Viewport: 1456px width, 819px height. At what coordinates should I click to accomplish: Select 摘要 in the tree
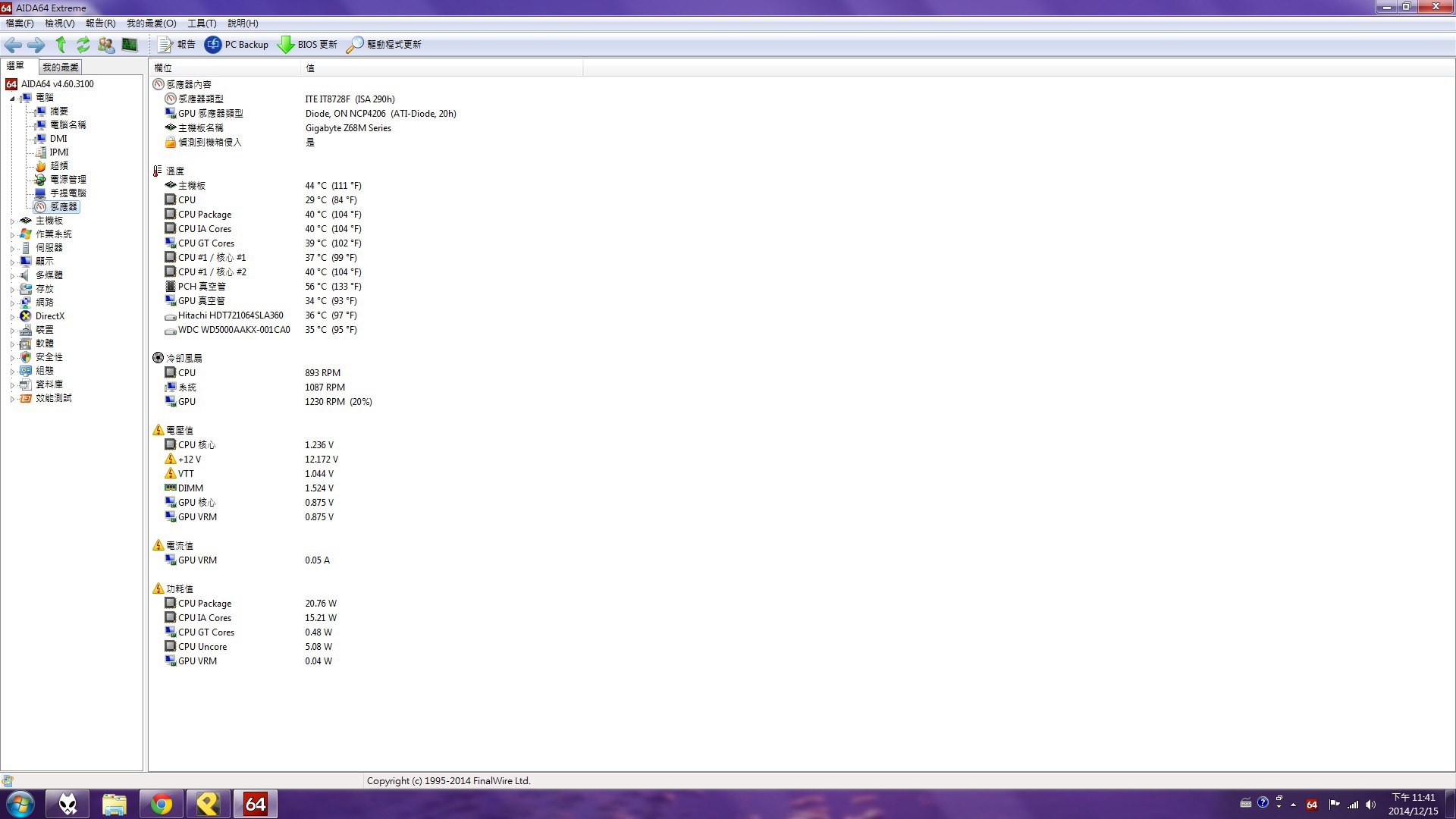59,111
